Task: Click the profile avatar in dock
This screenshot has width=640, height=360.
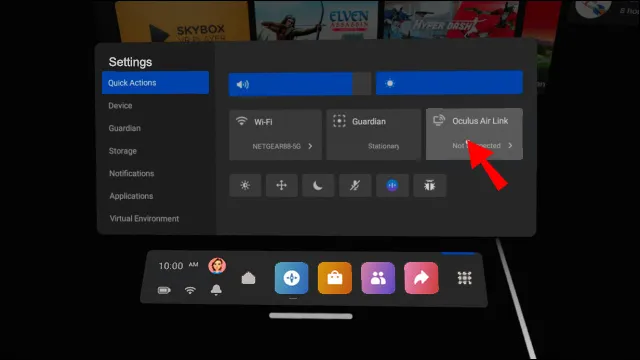Action: pos(217,266)
